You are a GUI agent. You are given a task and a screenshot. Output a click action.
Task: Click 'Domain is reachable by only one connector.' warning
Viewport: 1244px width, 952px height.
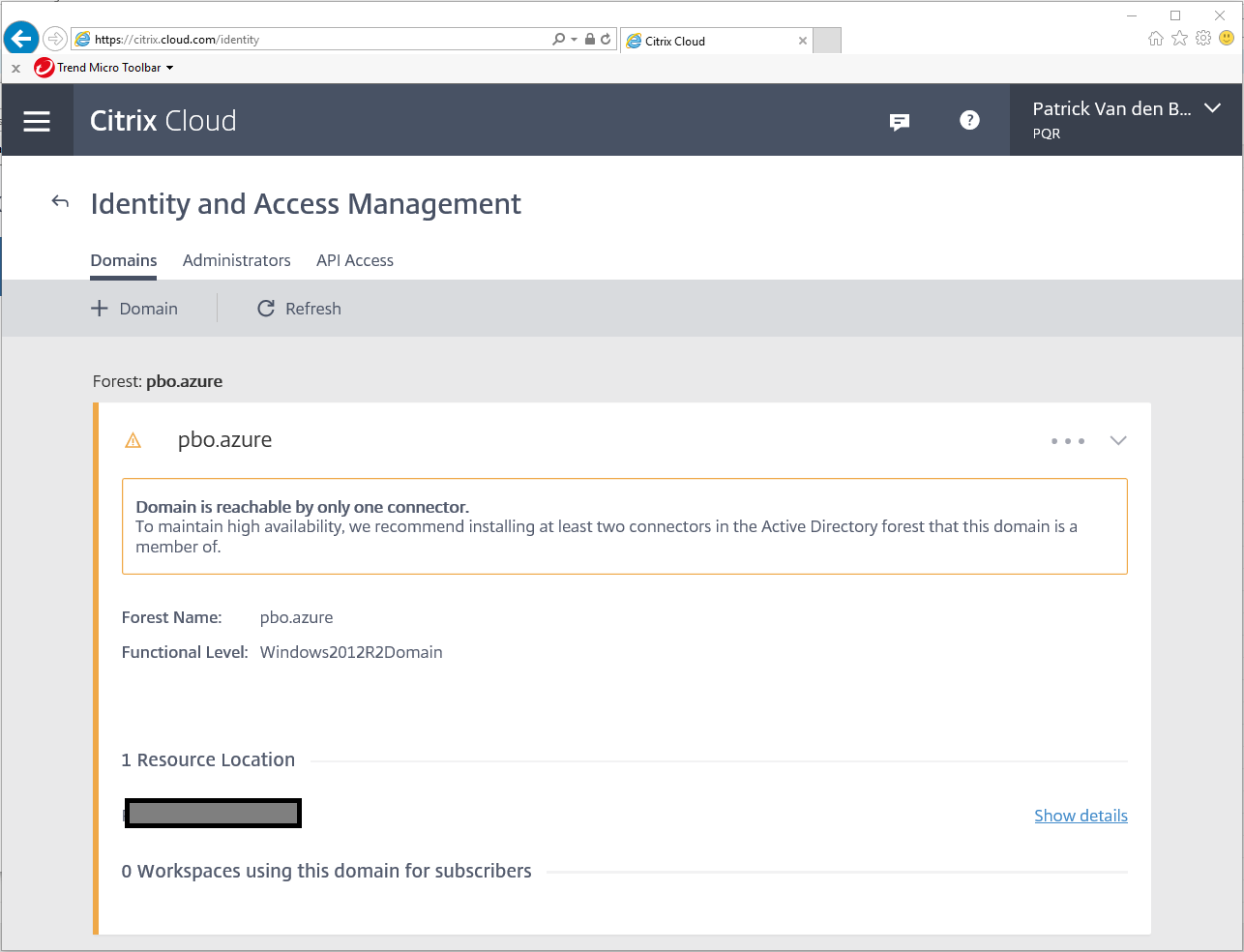302,507
